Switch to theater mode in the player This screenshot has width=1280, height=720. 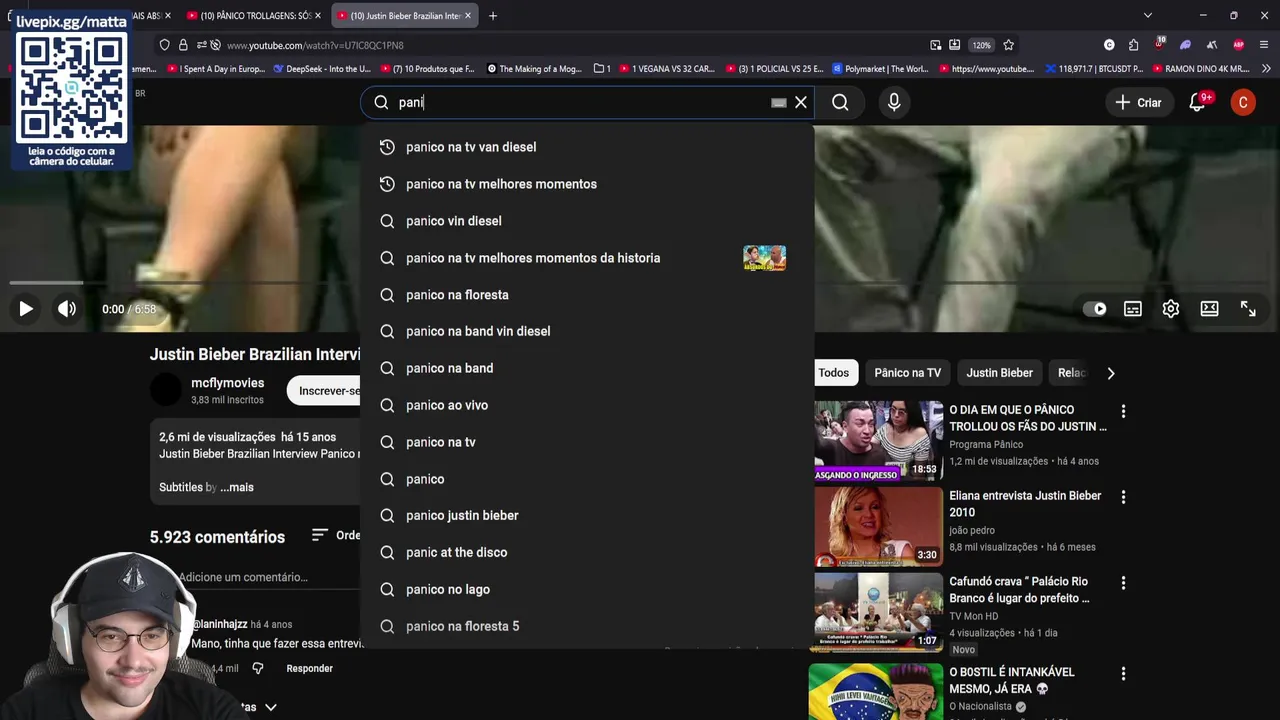click(1210, 309)
